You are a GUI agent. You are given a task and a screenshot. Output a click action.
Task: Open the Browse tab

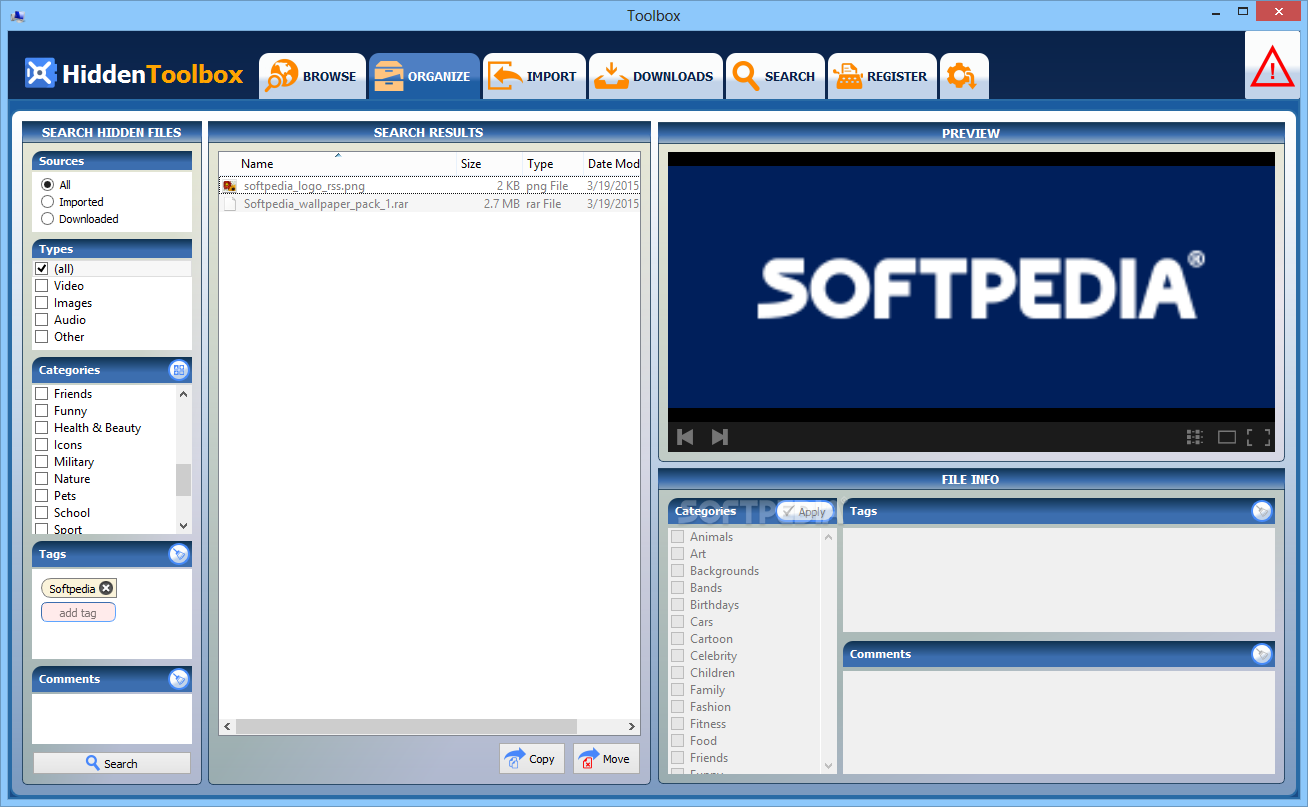312,76
